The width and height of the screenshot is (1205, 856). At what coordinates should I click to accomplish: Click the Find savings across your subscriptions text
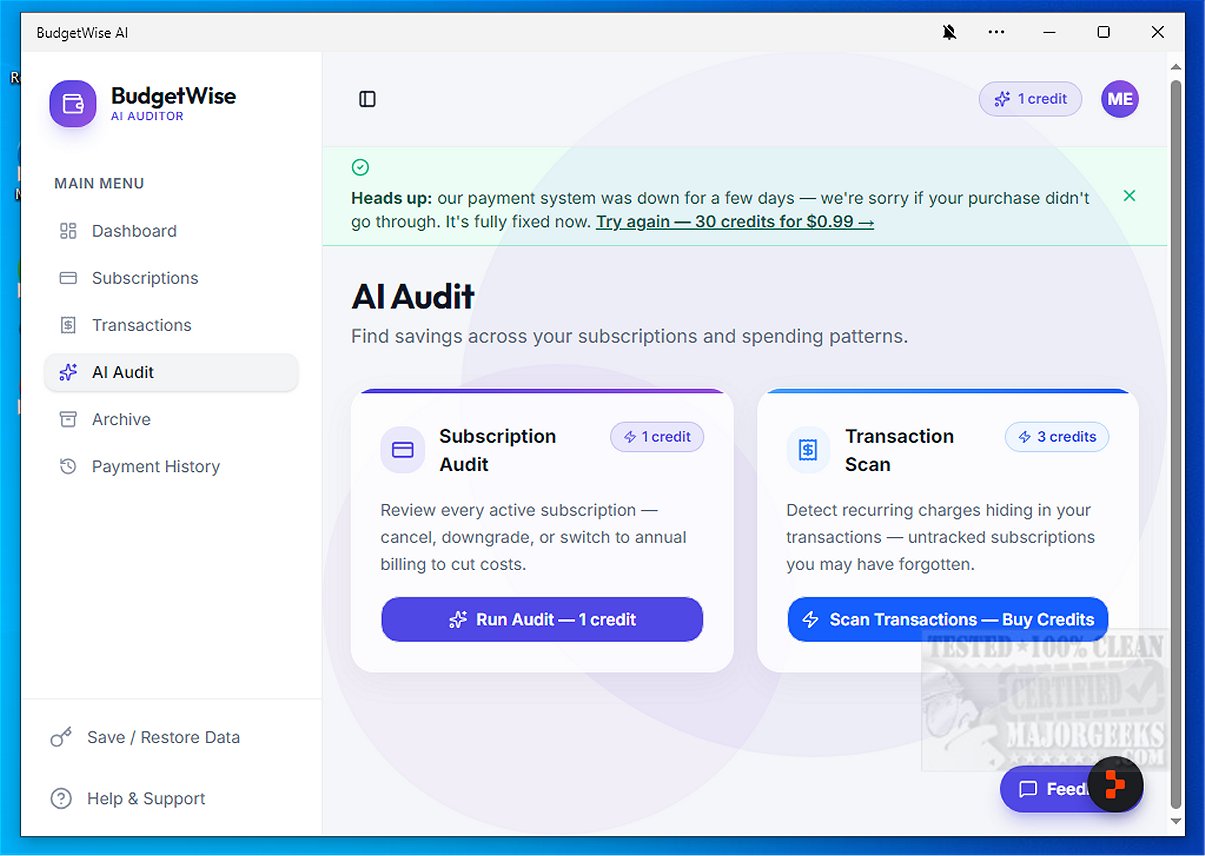(630, 336)
